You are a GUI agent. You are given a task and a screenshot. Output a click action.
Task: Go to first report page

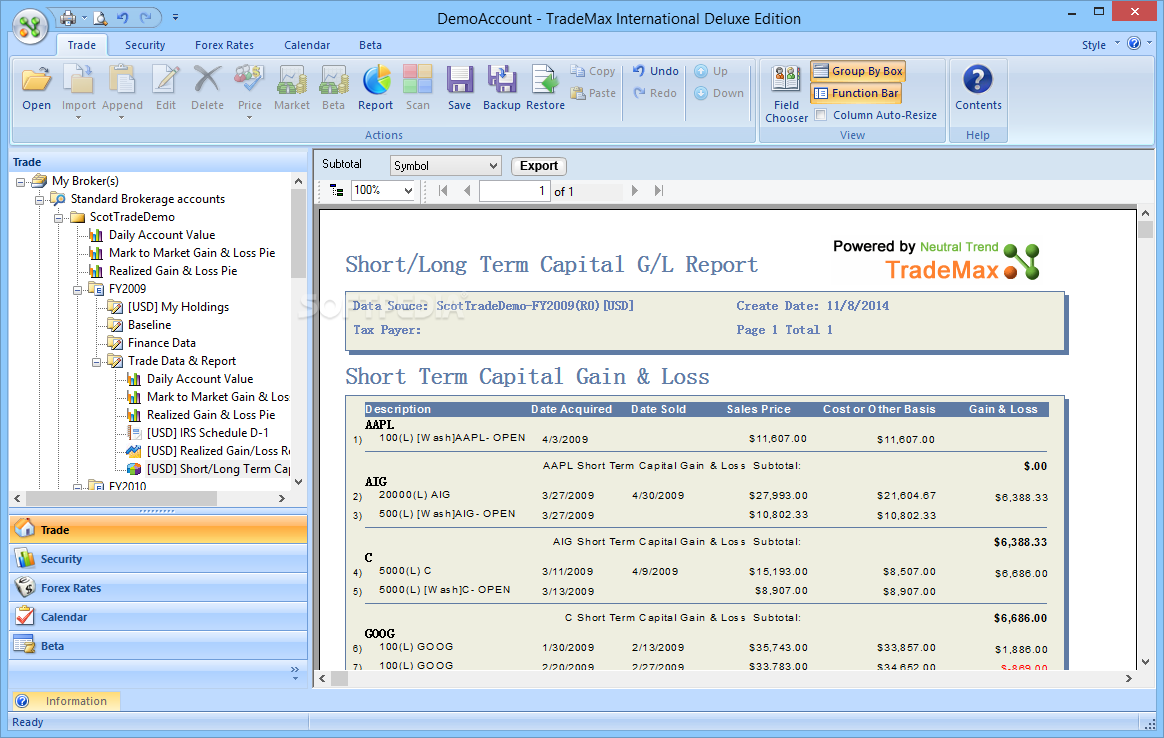tap(443, 191)
